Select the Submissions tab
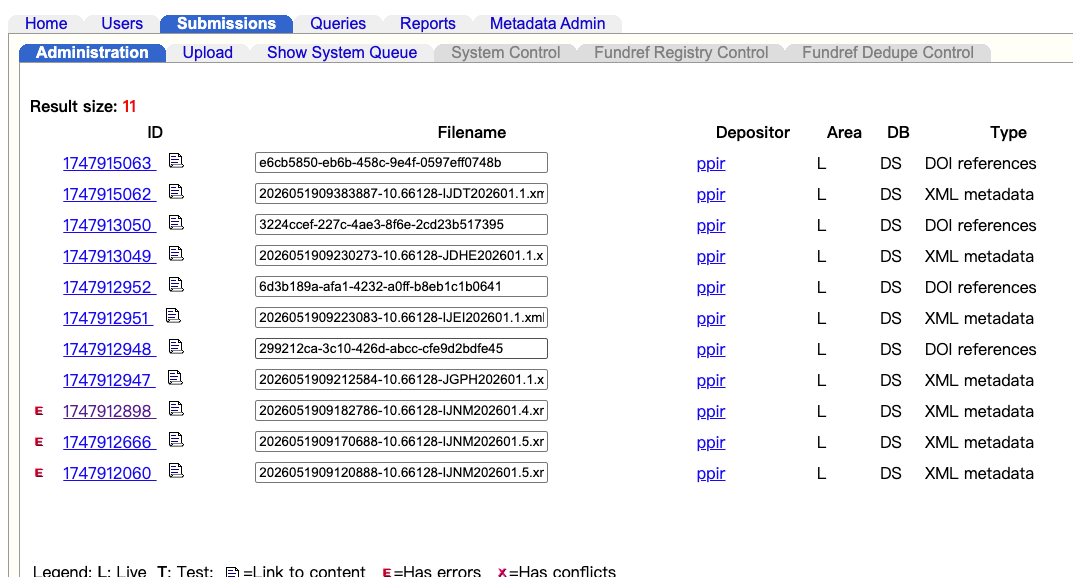 [227, 23]
